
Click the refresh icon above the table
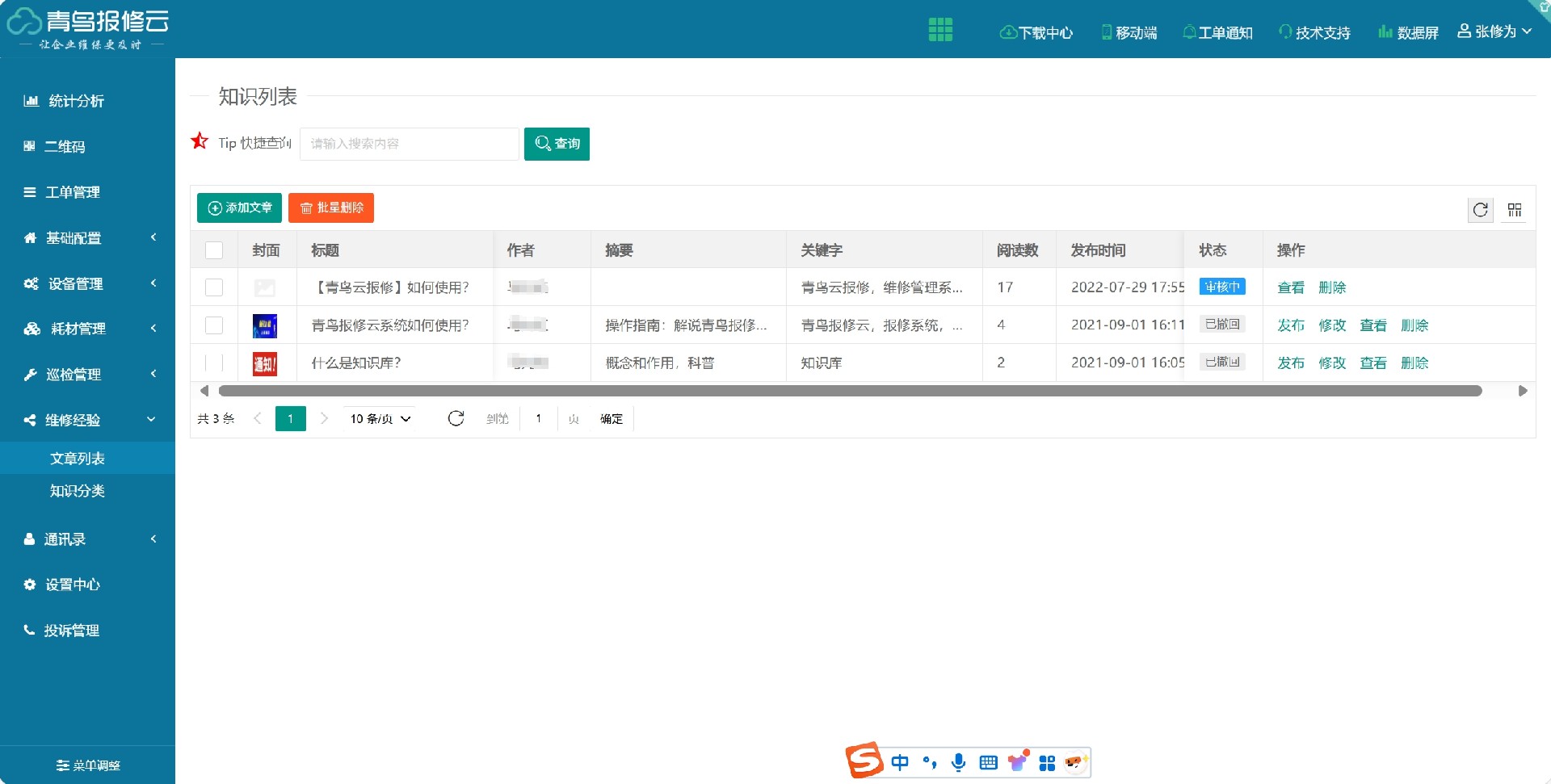tap(1481, 210)
